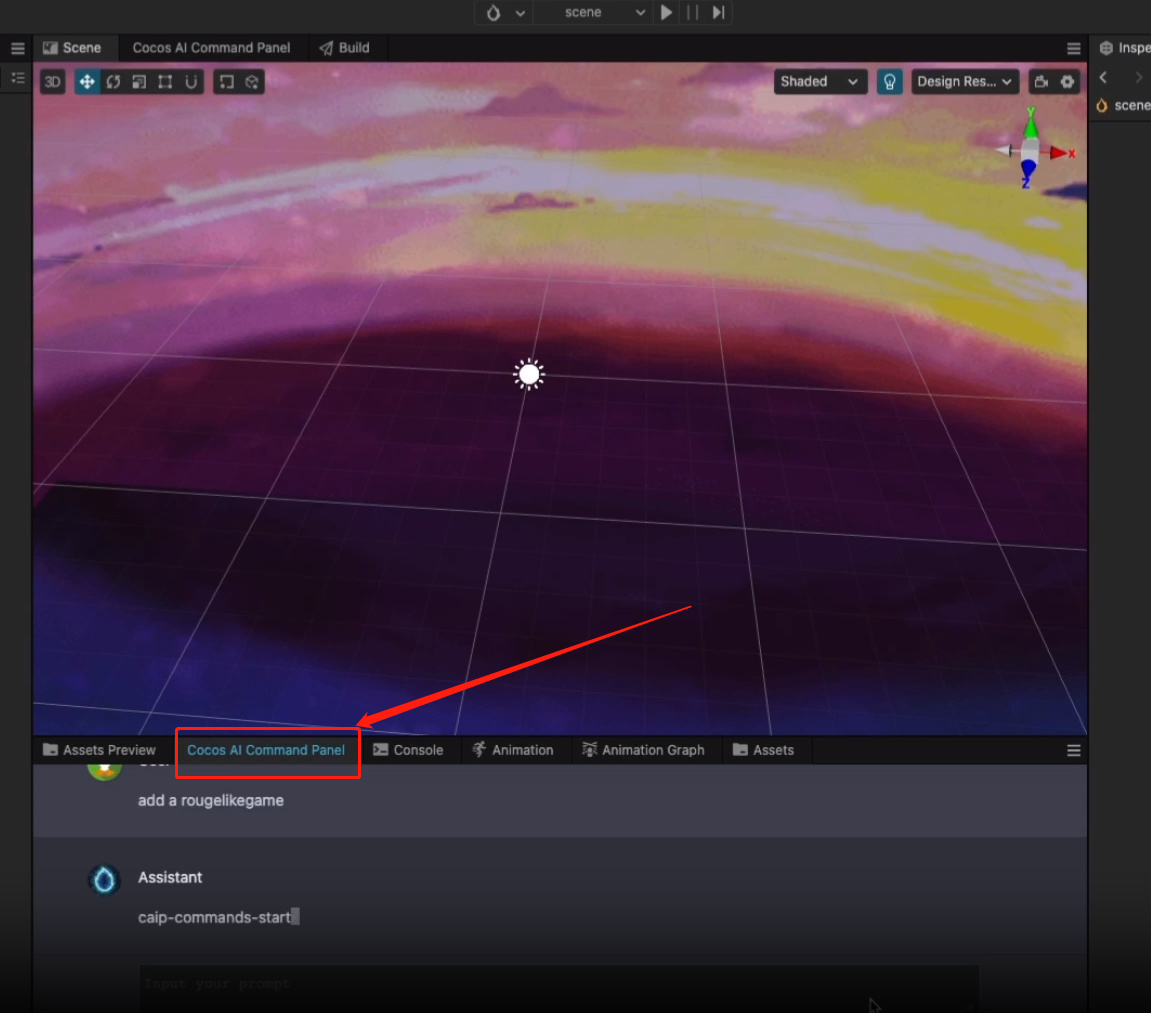1151x1013 pixels.
Task: Open the scene panel hamburger menu at right
Action: click(x=1073, y=48)
